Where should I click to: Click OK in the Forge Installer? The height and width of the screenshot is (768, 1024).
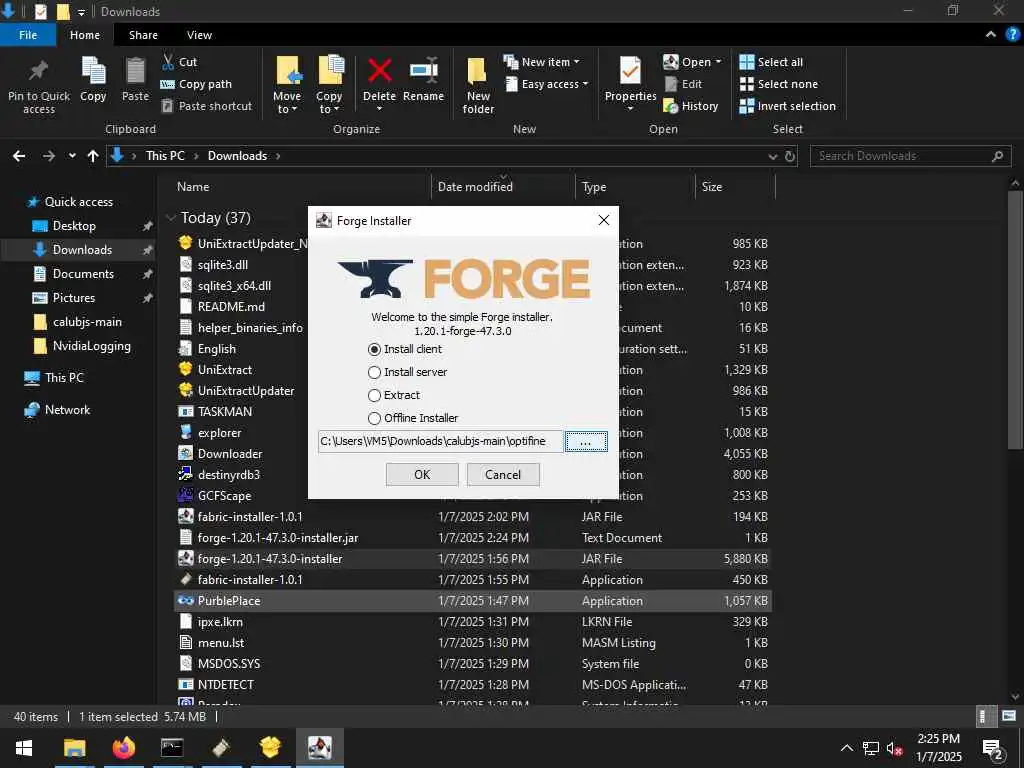pyautogui.click(x=422, y=475)
